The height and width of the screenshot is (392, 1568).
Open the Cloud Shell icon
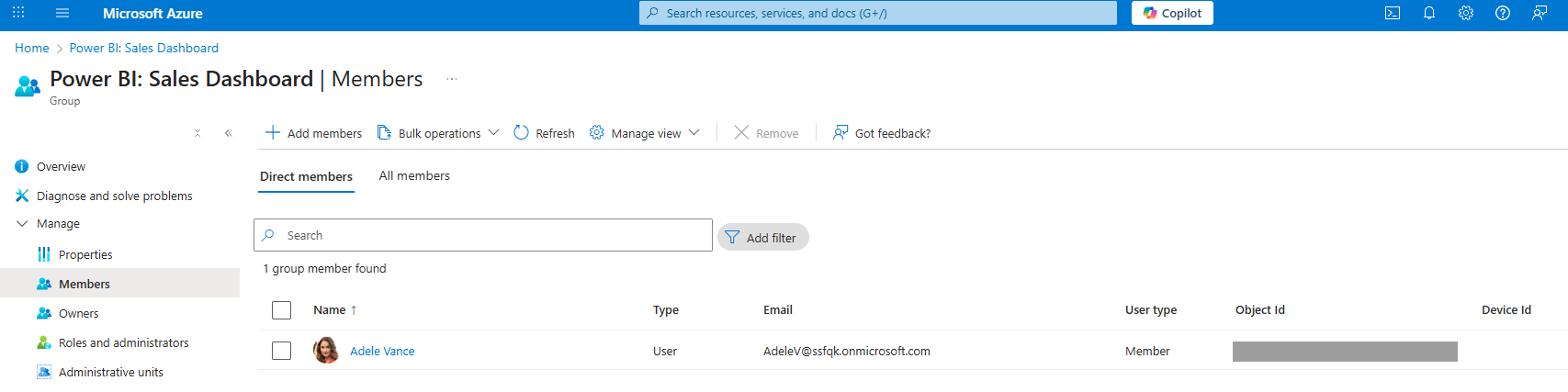click(x=1393, y=13)
